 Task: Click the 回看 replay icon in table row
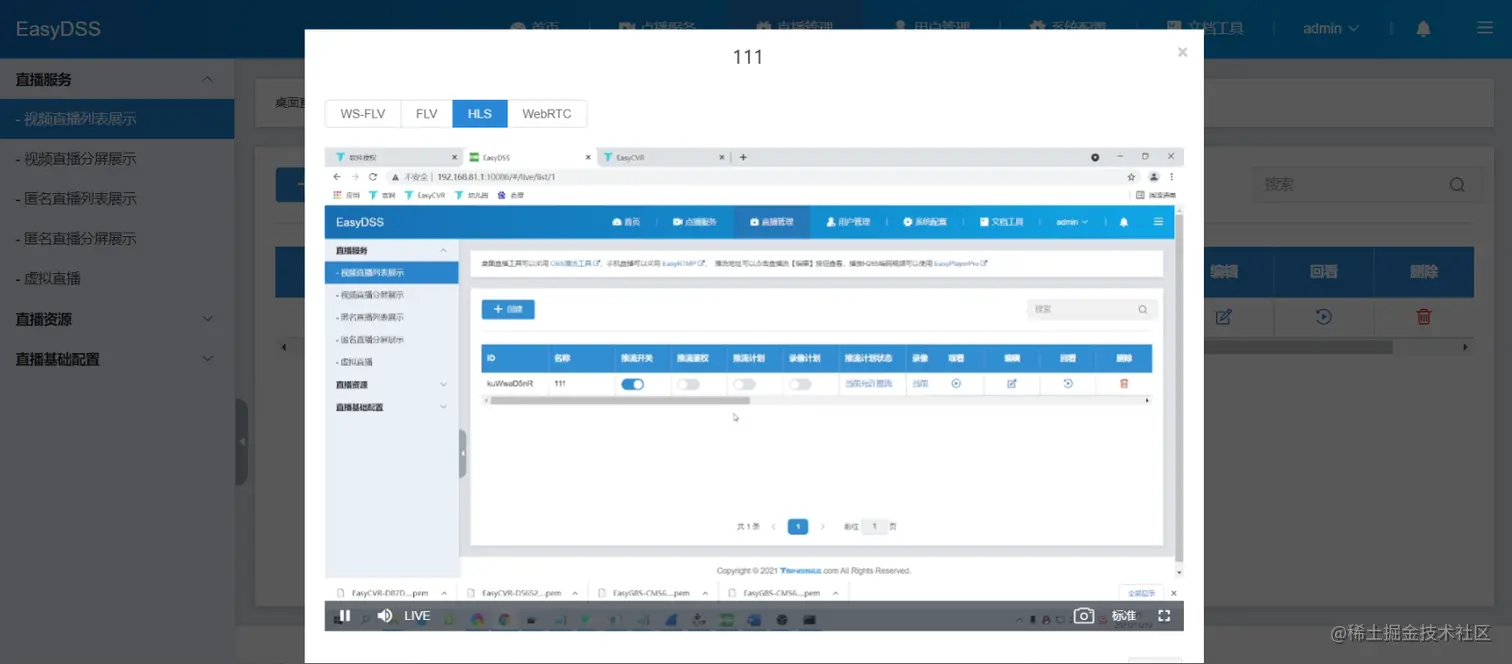1323,317
